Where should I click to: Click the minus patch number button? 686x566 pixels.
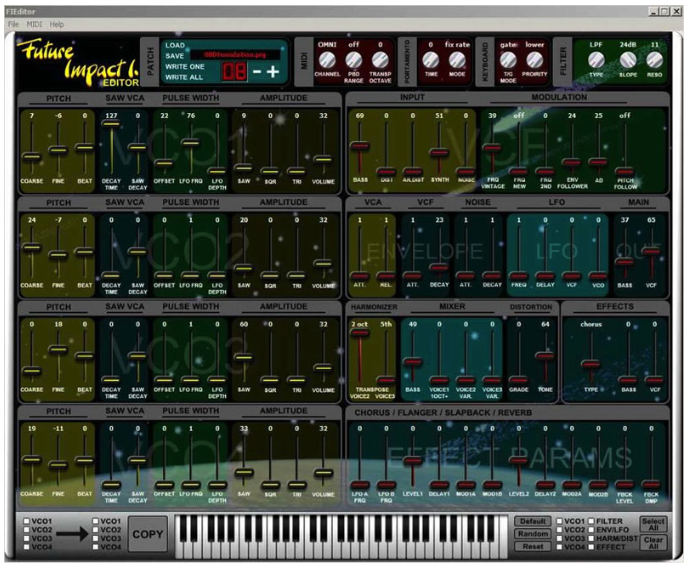(x=258, y=72)
